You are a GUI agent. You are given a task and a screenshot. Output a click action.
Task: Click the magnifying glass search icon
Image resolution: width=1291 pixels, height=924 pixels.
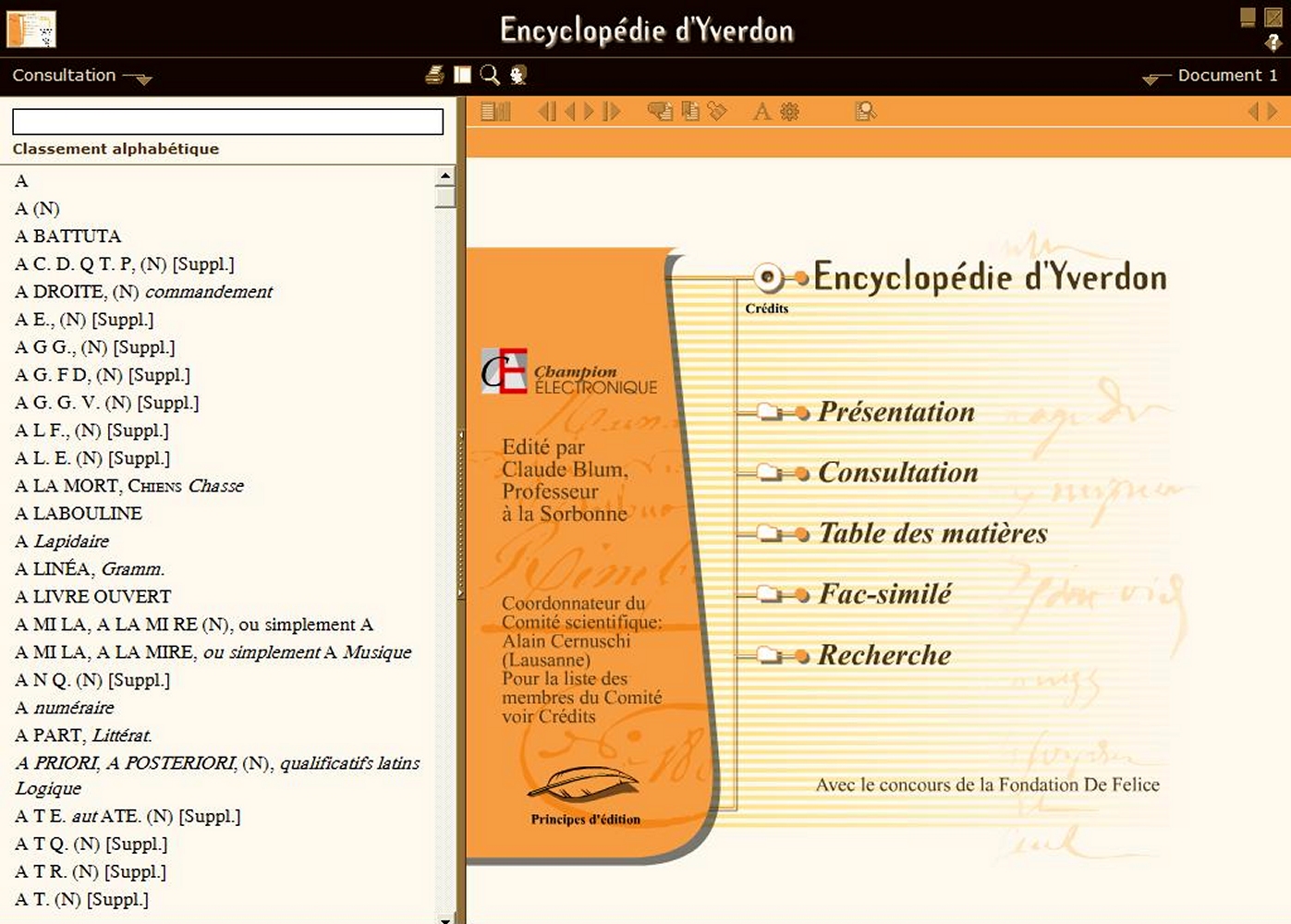tap(490, 75)
